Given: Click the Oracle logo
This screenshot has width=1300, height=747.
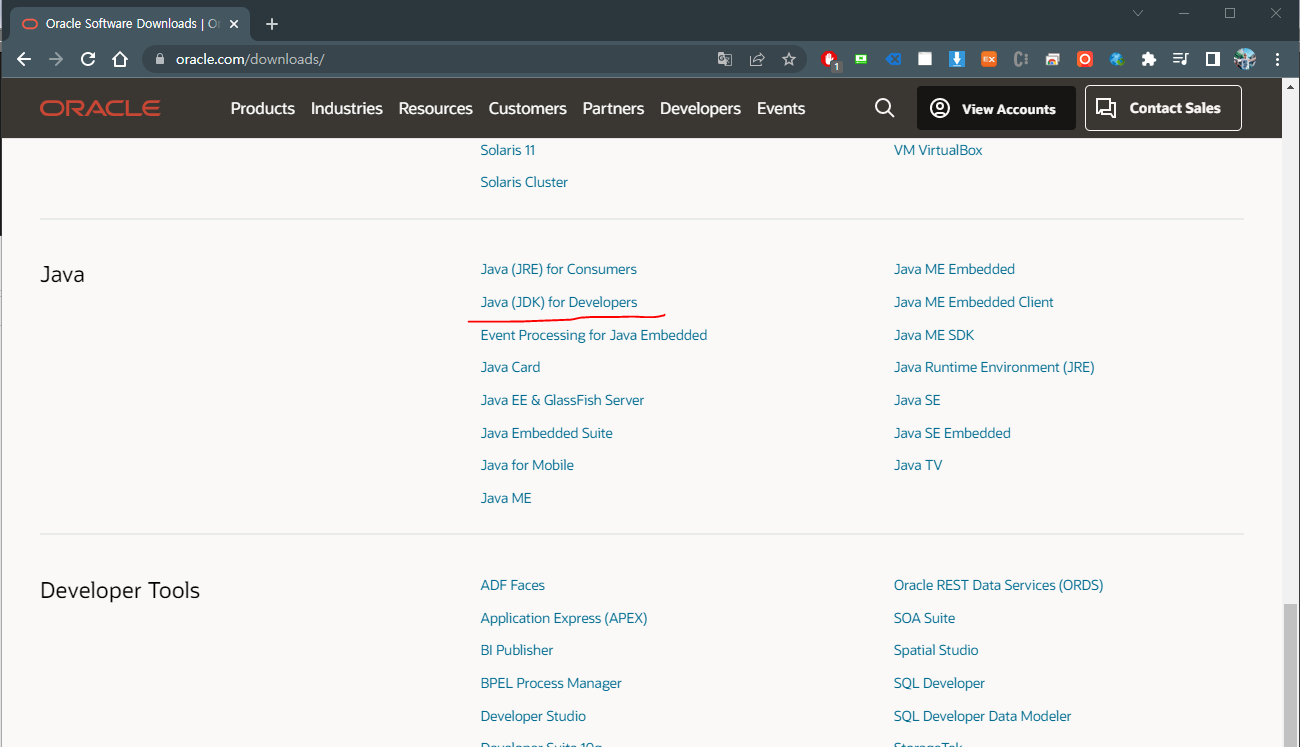Looking at the screenshot, I should [x=100, y=108].
